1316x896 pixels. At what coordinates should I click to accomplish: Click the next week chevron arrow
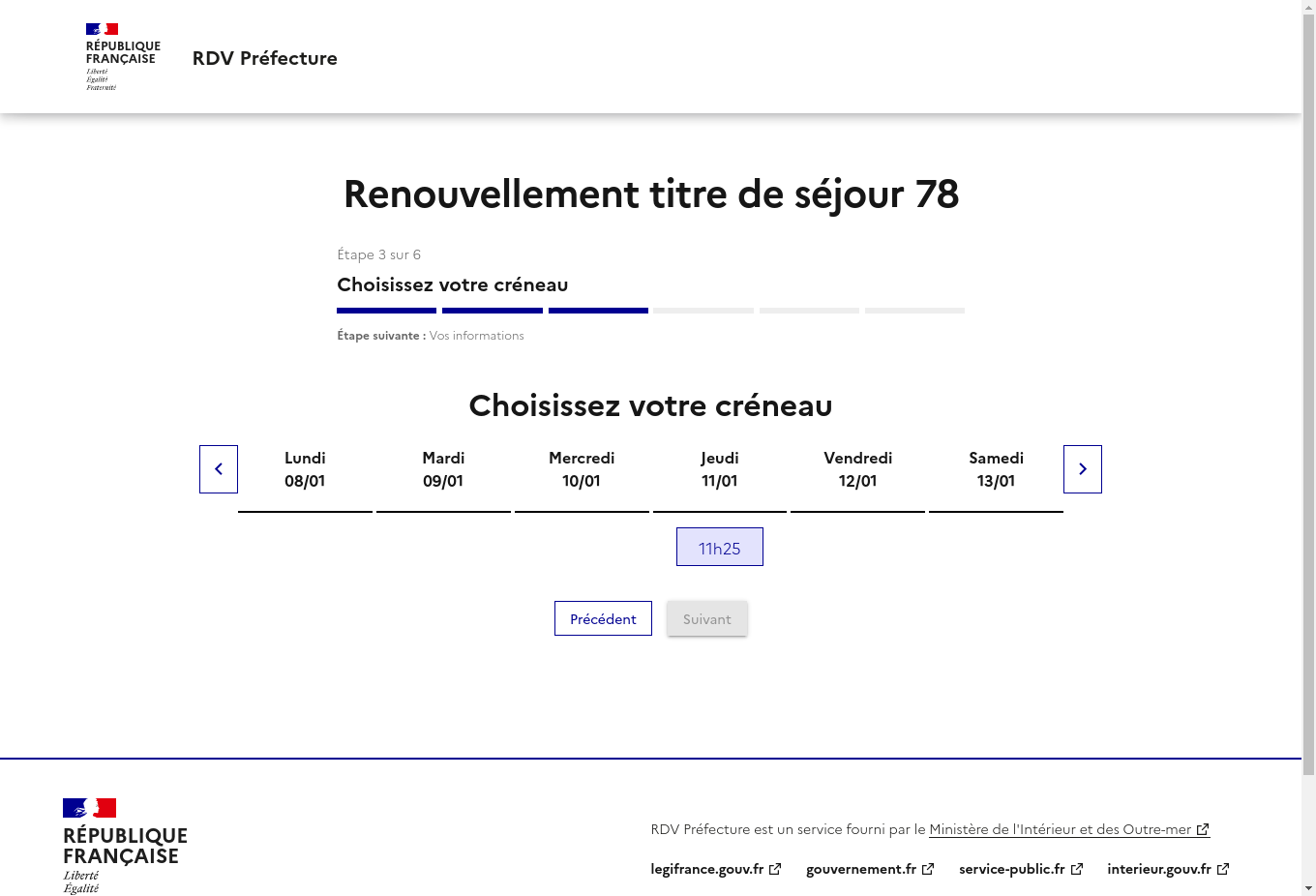[1083, 469]
